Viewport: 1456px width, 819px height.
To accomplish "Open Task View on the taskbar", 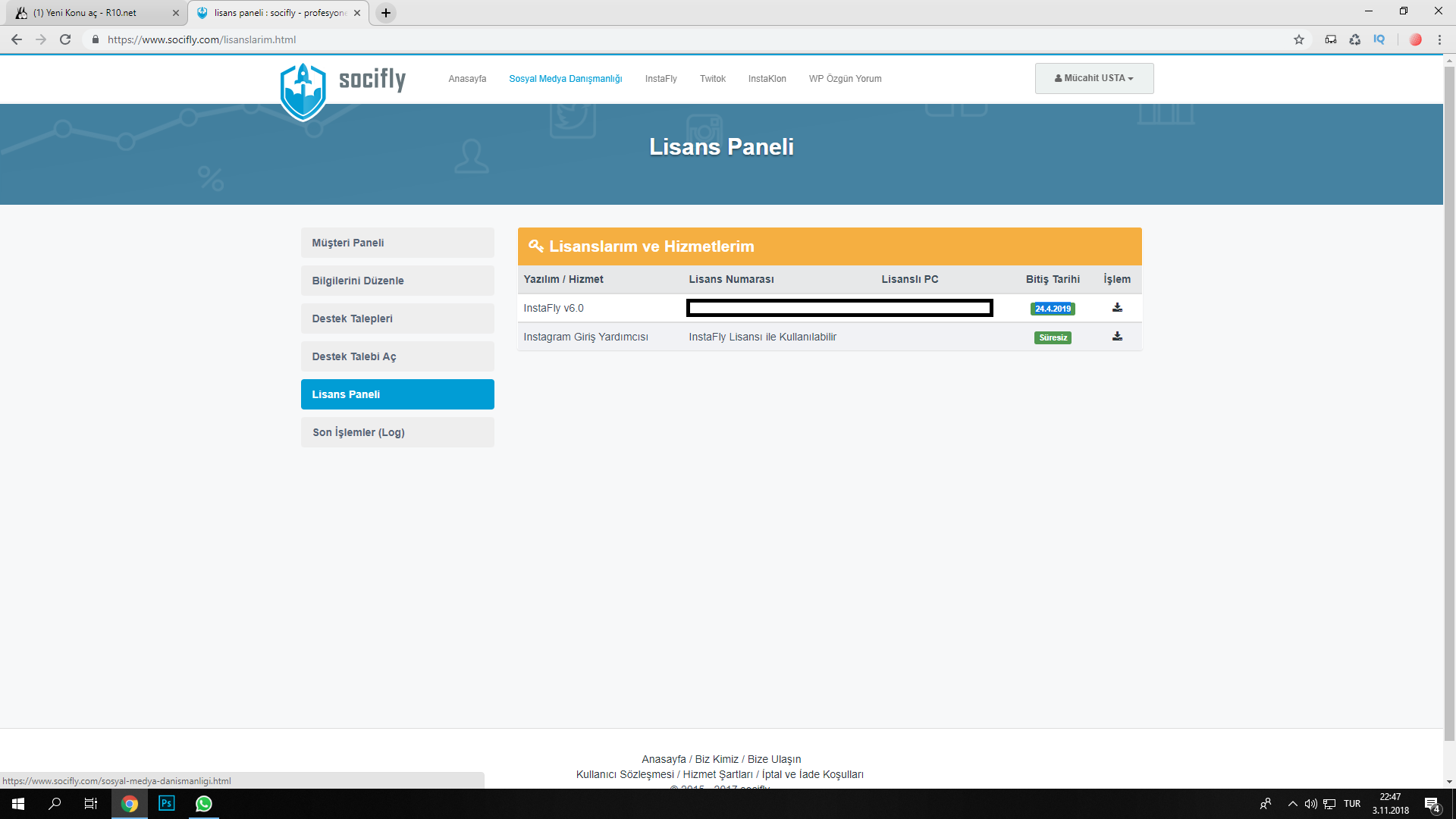I will click(x=91, y=804).
